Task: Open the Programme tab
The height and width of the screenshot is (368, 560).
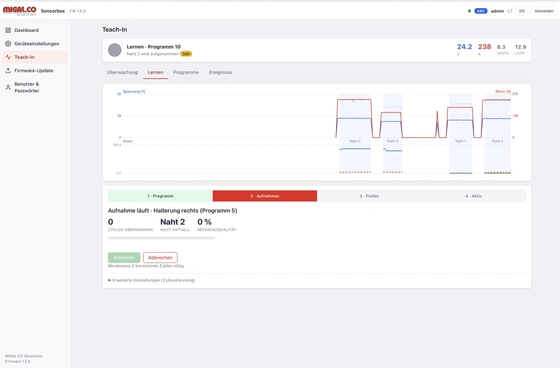Action: (x=186, y=72)
